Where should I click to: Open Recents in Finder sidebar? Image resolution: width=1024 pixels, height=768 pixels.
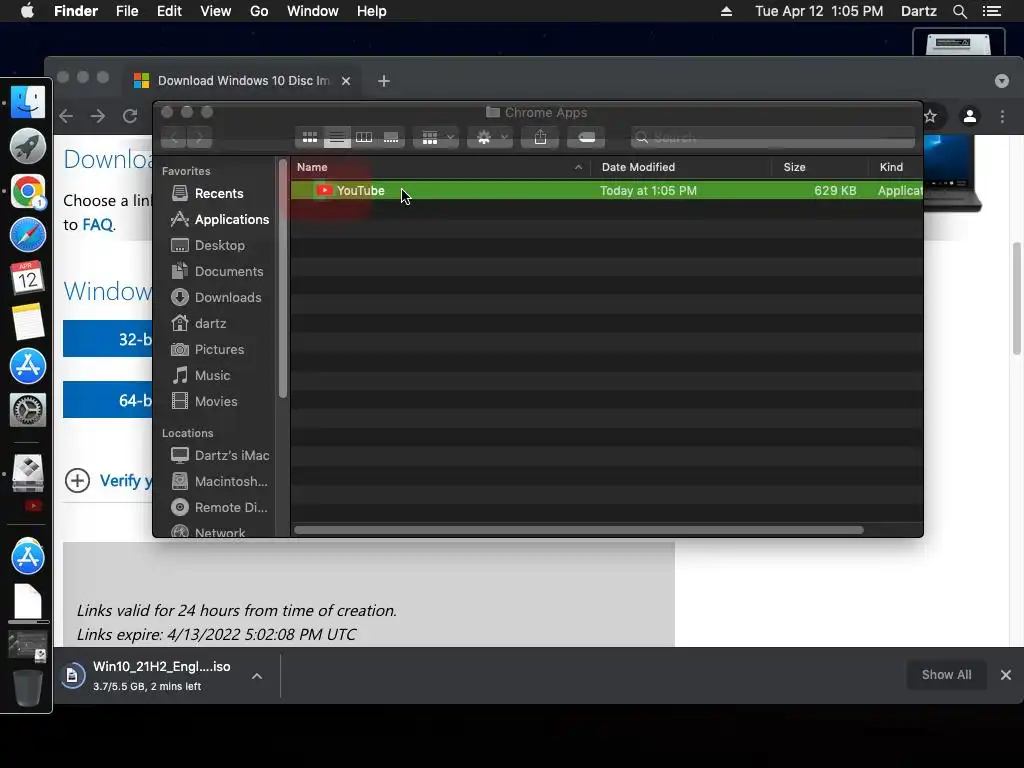218,193
